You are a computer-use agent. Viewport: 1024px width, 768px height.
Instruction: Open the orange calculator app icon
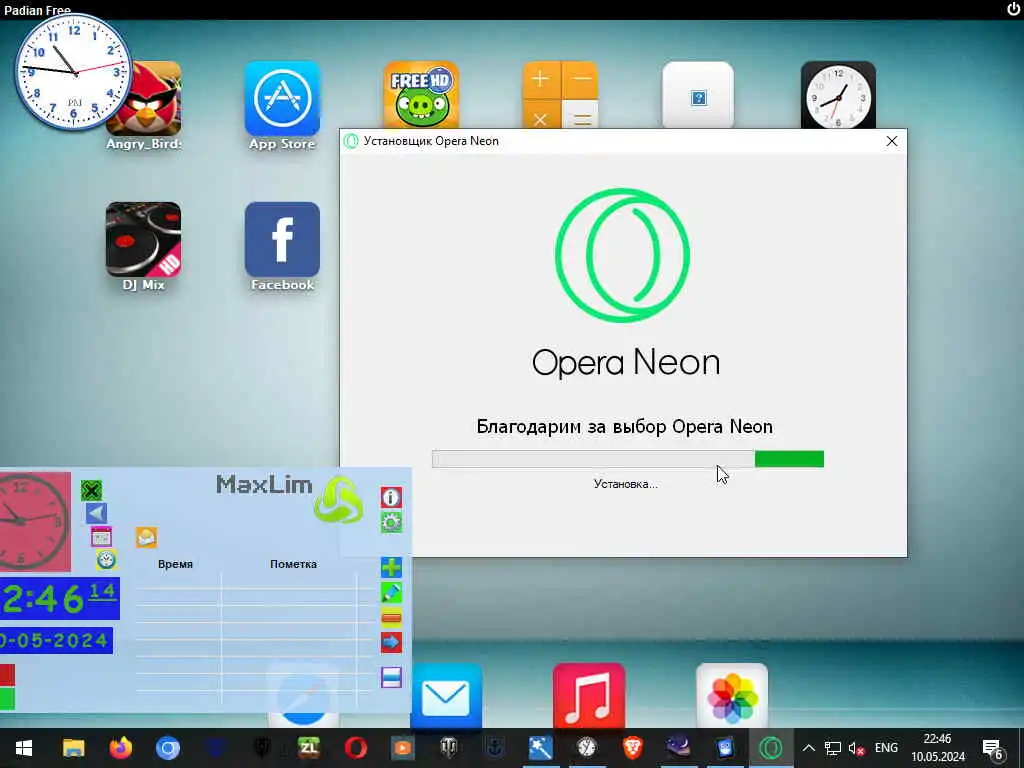tap(560, 95)
